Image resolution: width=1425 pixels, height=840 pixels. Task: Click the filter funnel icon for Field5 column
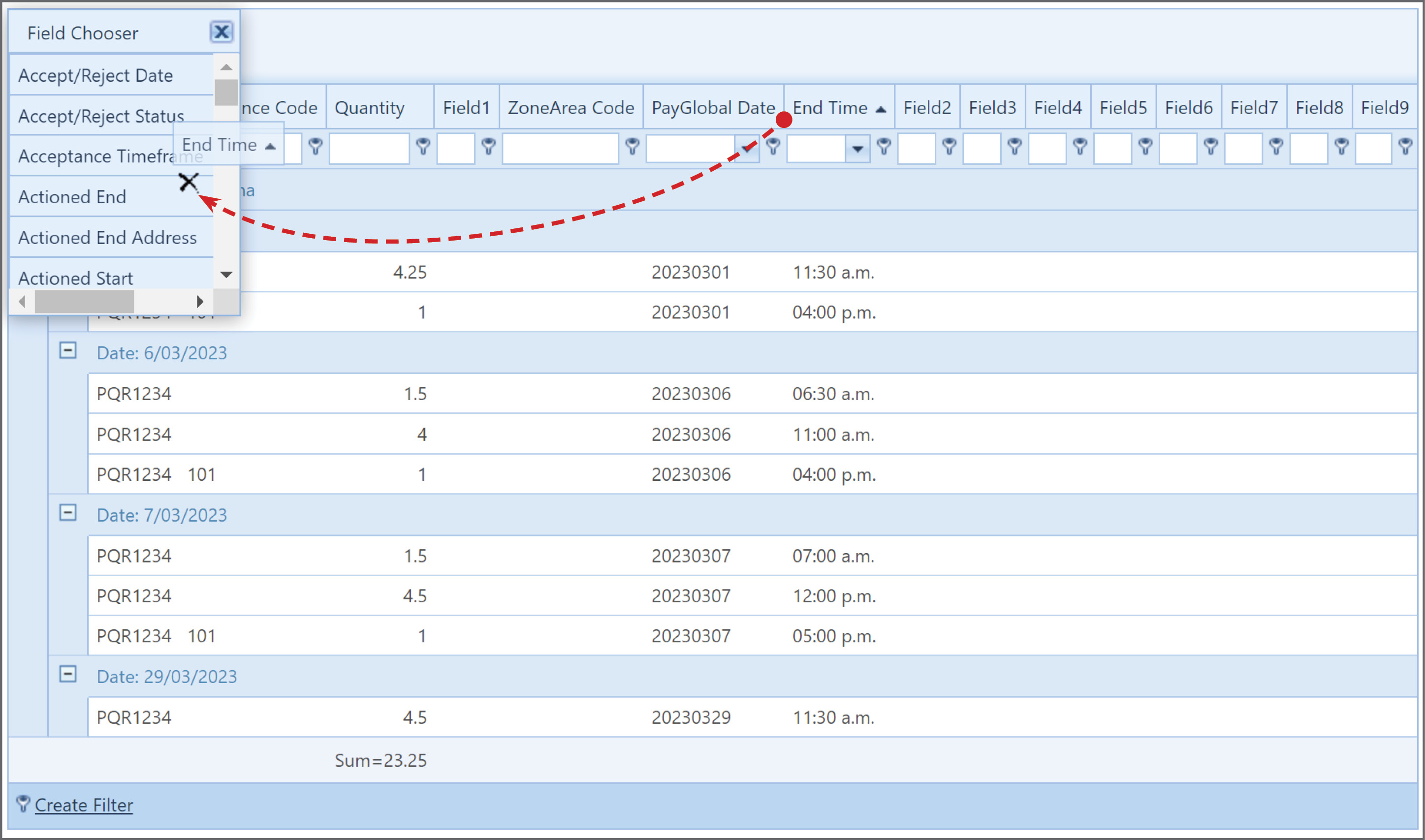pyautogui.click(x=1145, y=147)
